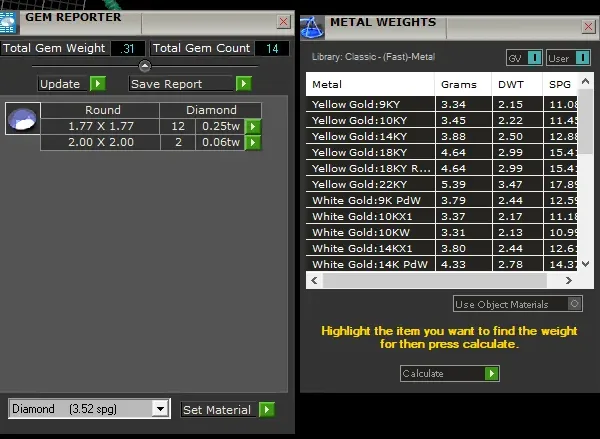Select the Yellow Gold:10KY row

[441, 120]
